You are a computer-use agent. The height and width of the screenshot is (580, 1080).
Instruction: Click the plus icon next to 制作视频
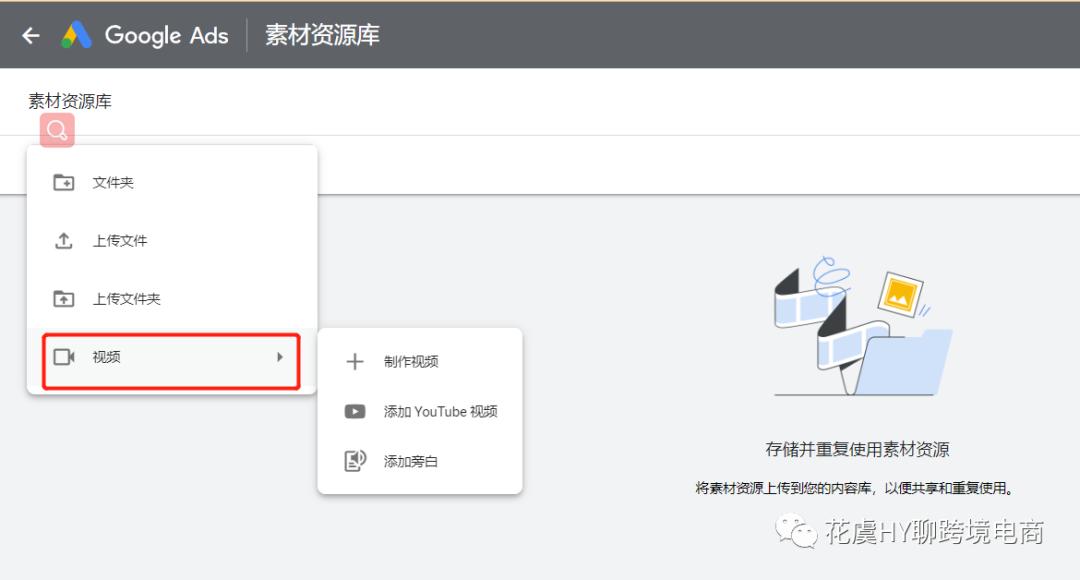coord(355,362)
